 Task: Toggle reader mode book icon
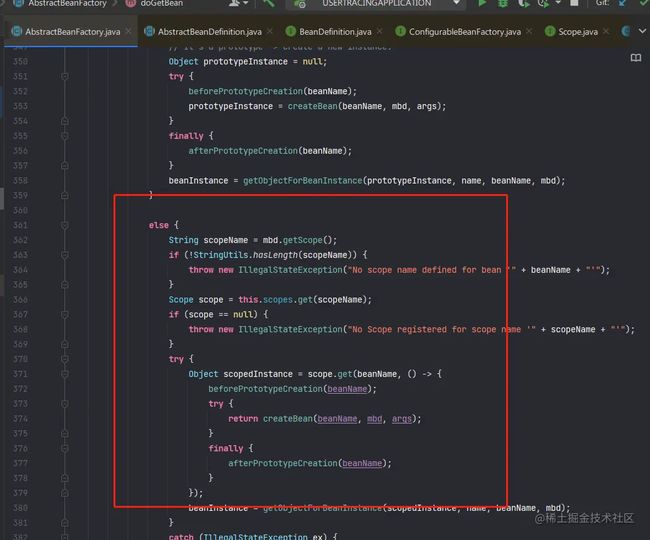coord(635,58)
